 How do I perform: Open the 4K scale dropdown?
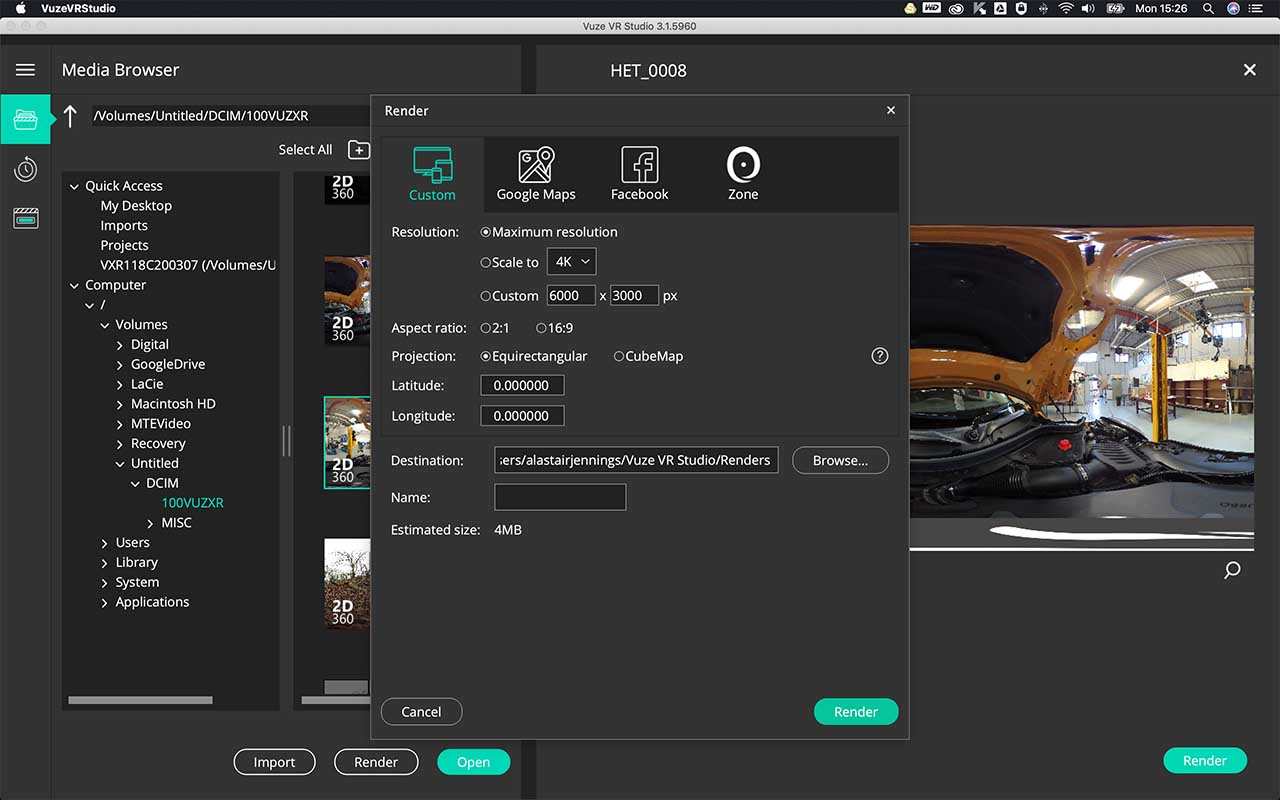571,262
